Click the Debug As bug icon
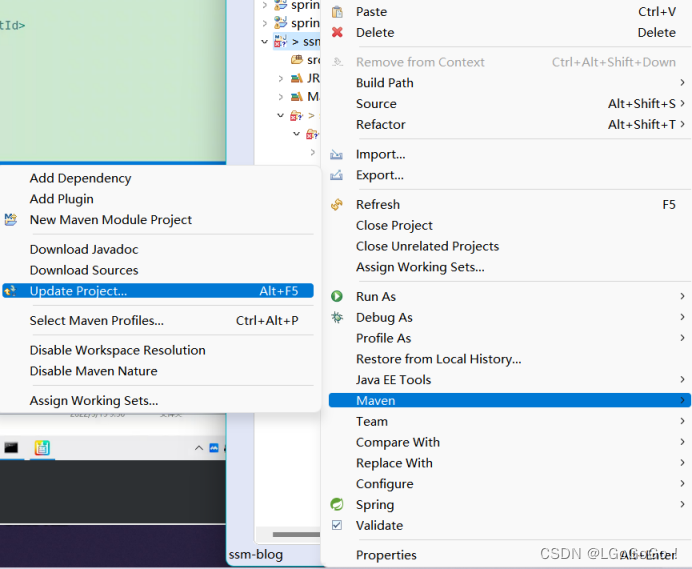This screenshot has width=692, height=569. [337, 317]
